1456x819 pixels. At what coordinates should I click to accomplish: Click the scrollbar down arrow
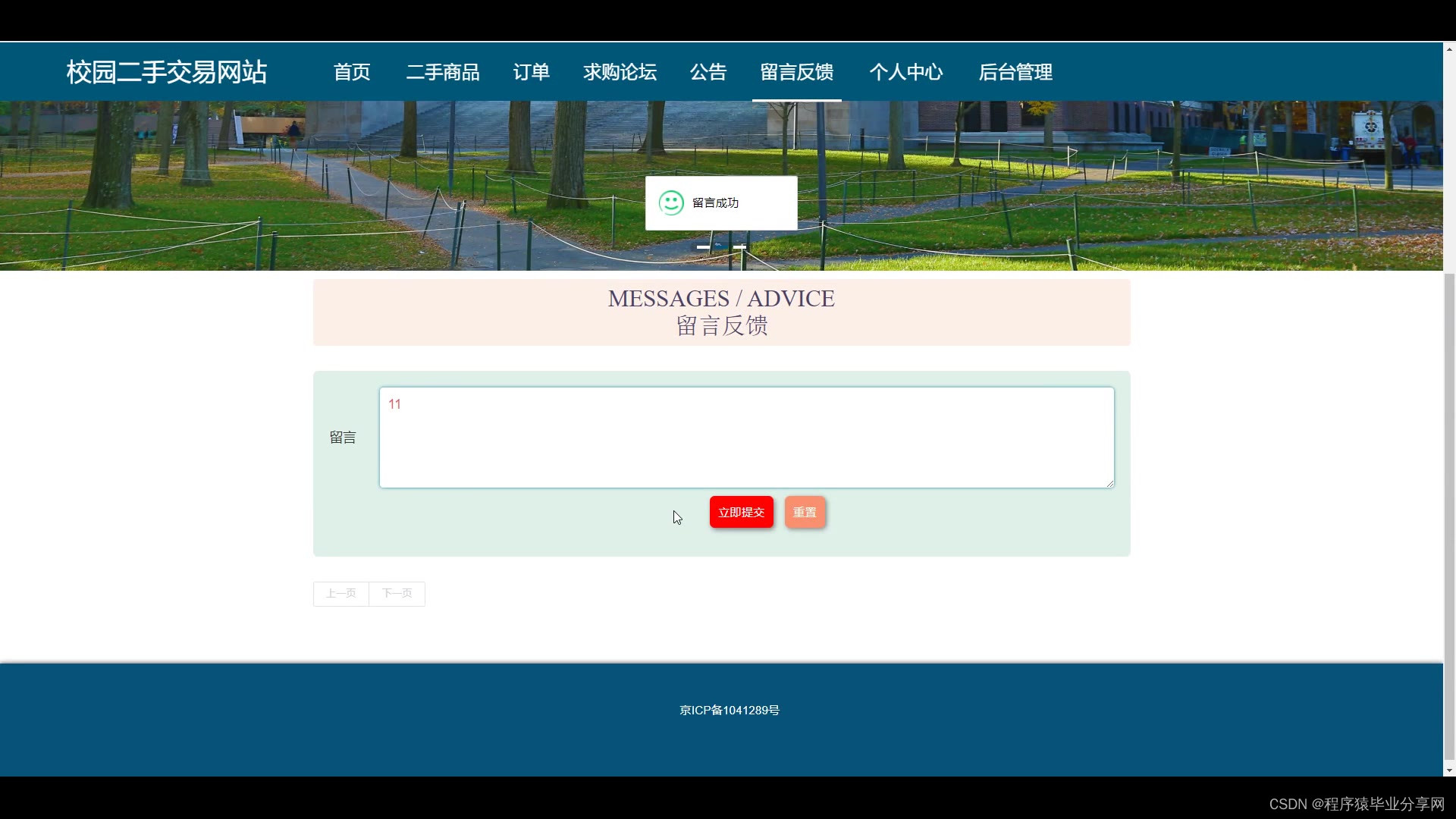pos(1449,770)
